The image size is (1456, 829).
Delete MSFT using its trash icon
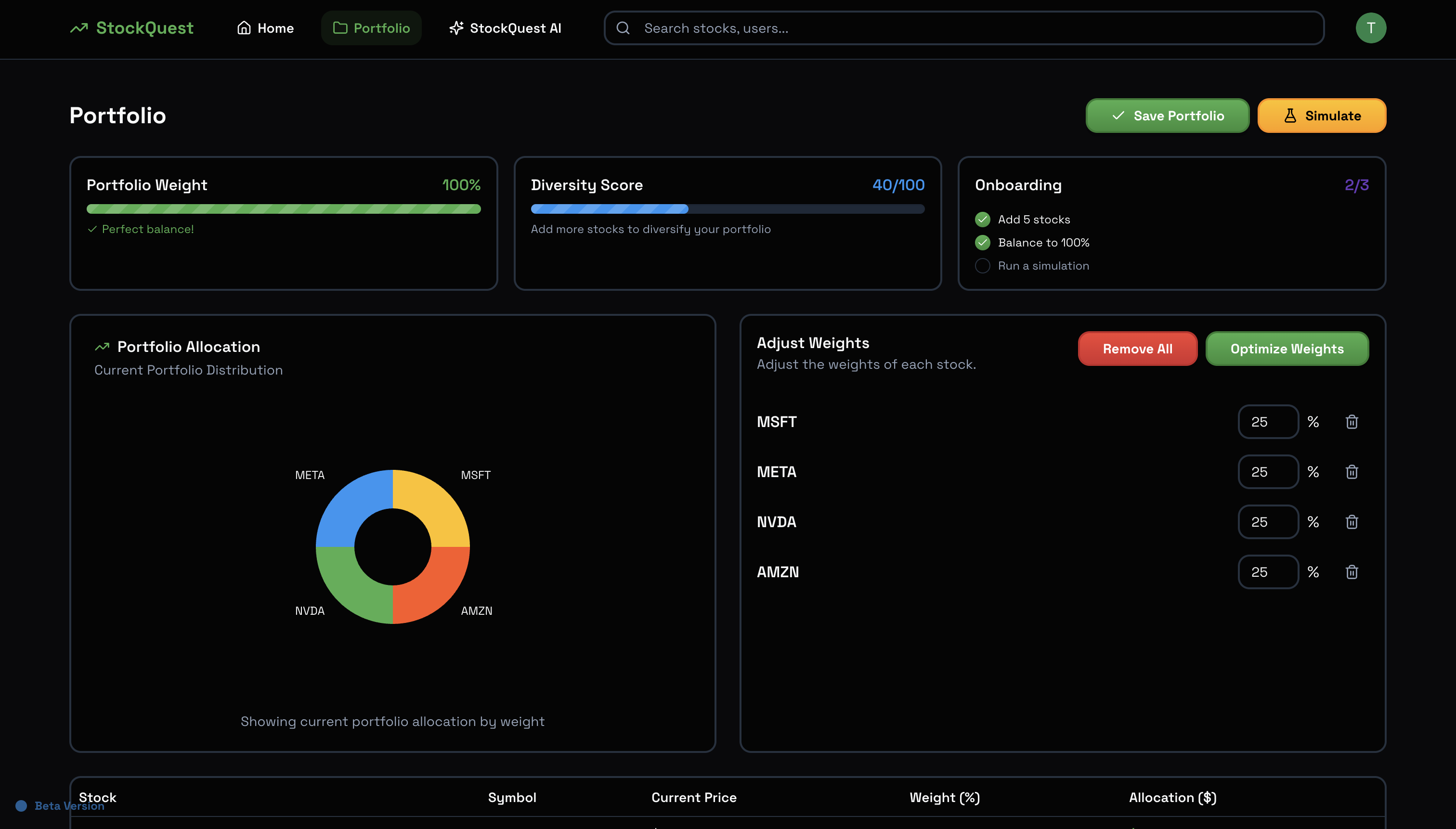[x=1352, y=422]
